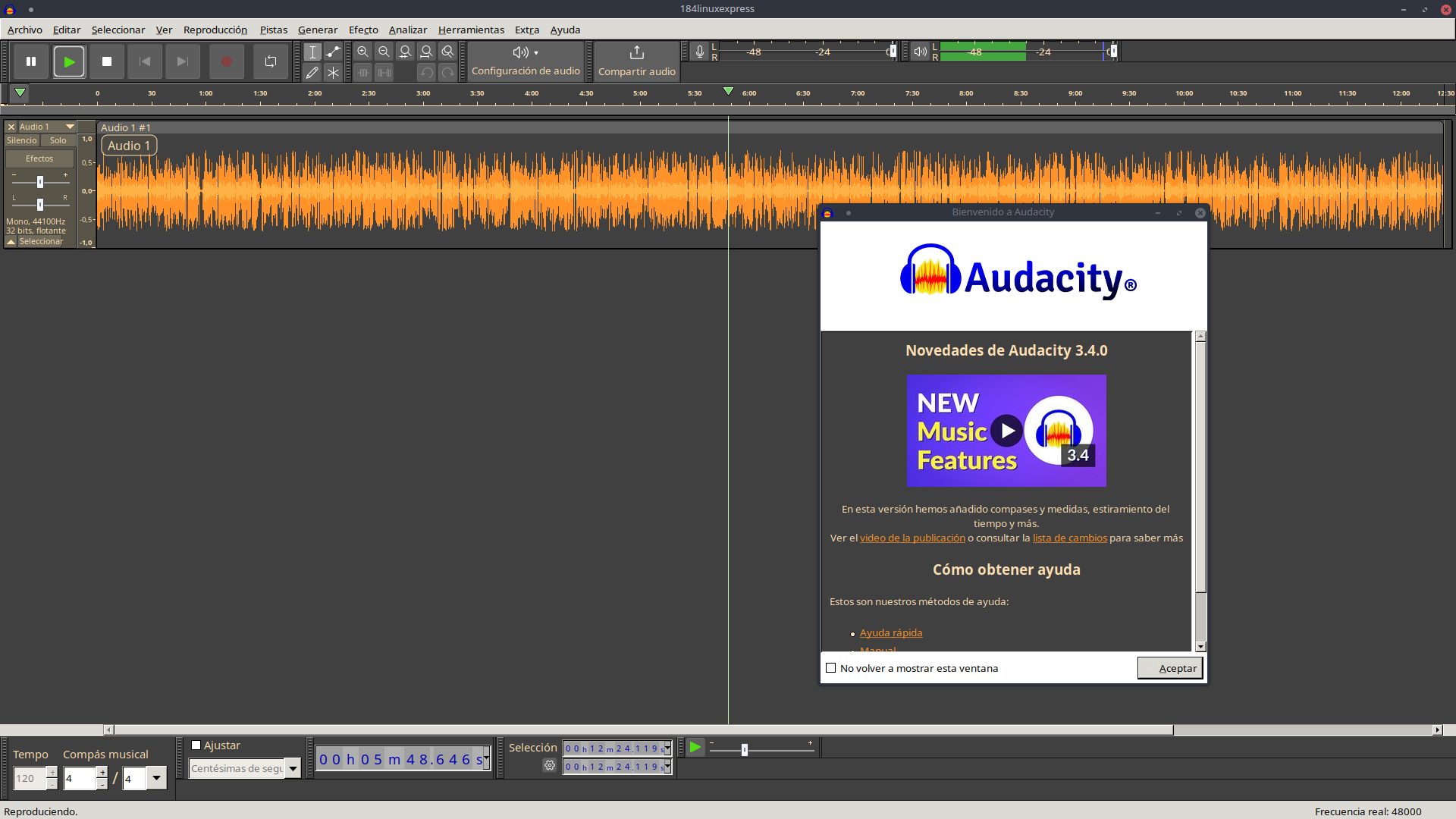This screenshot has width=1456, height=819.
Task: Select the Draw (pencil) tool
Action: tap(312, 73)
